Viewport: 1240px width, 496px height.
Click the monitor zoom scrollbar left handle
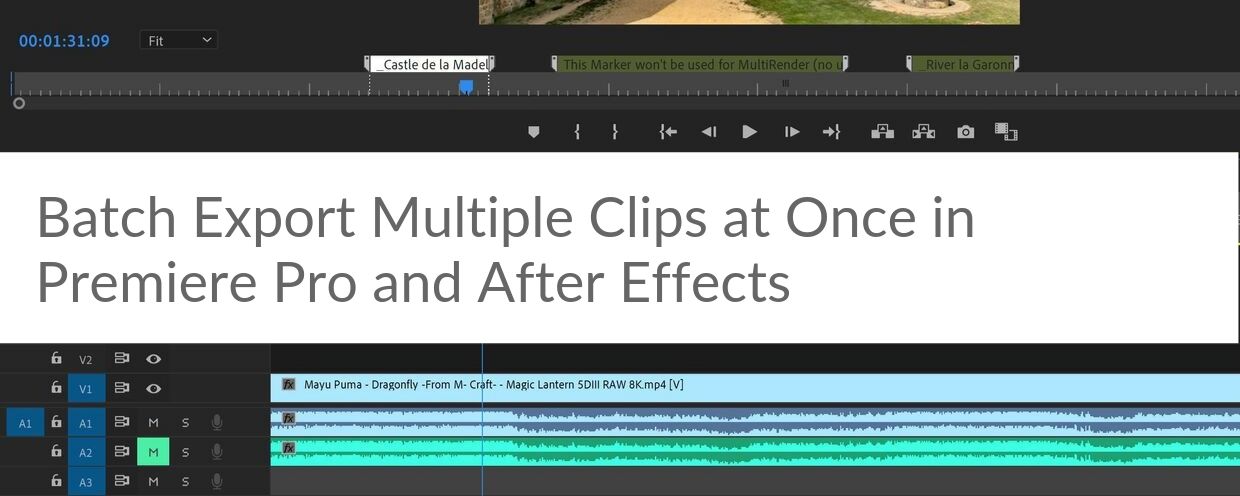coord(19,103)
